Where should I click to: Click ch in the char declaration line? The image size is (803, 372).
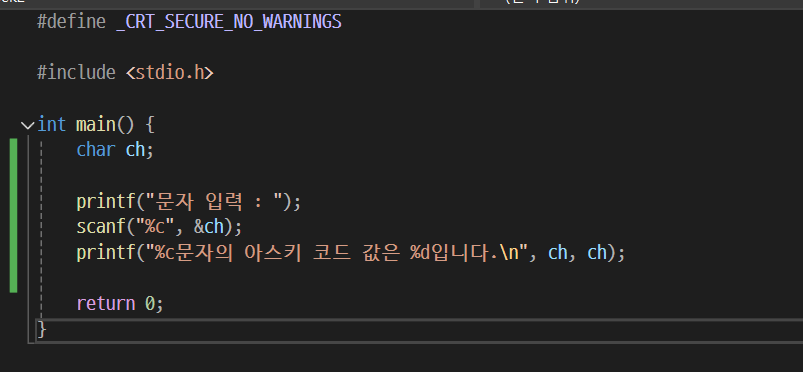[135, 150]
